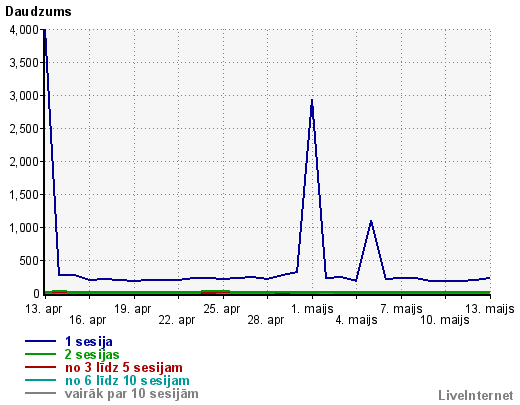Click the red legend line swatch

pos(40,367)
